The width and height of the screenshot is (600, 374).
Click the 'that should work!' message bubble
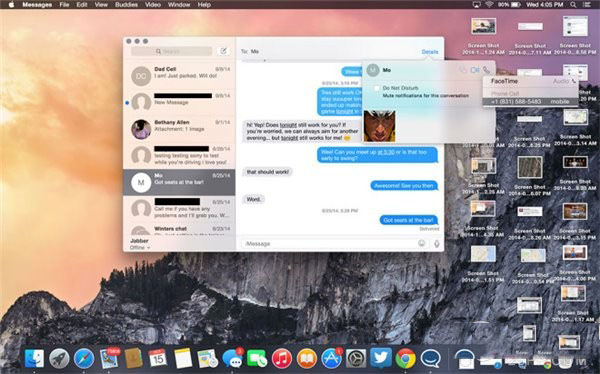coord(267,172)
